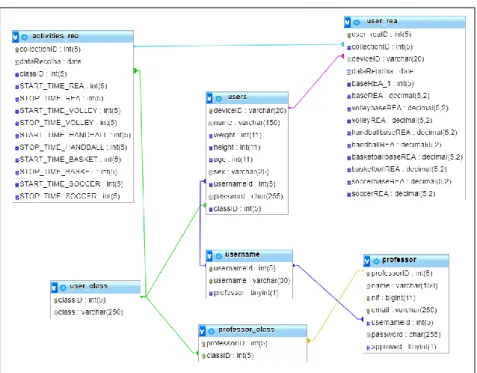This screenshot has width=477, height=373.
Task: Open options gear icon of username table
Action: point(219,256)
